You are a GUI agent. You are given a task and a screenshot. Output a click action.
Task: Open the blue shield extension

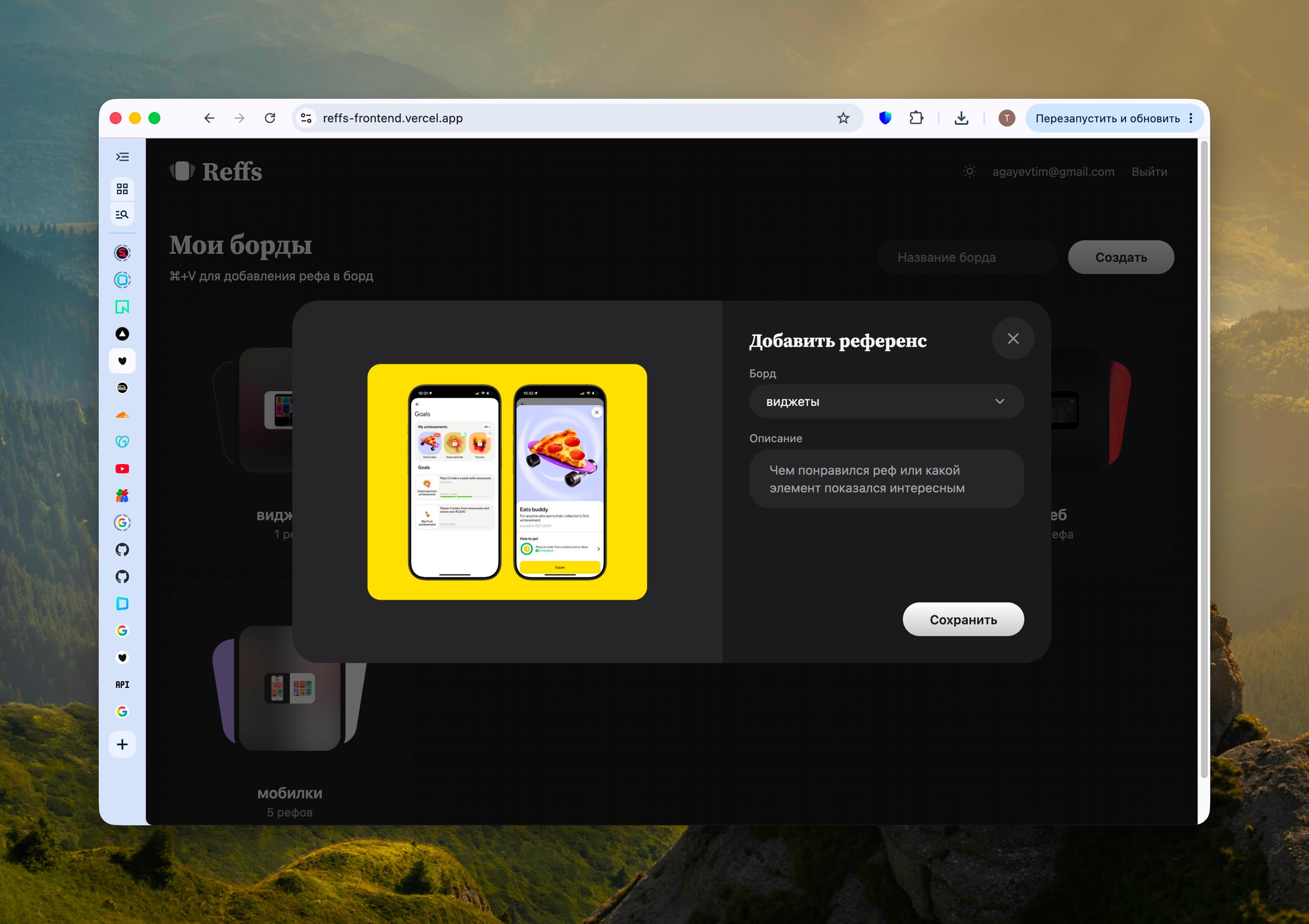(885, 118)
